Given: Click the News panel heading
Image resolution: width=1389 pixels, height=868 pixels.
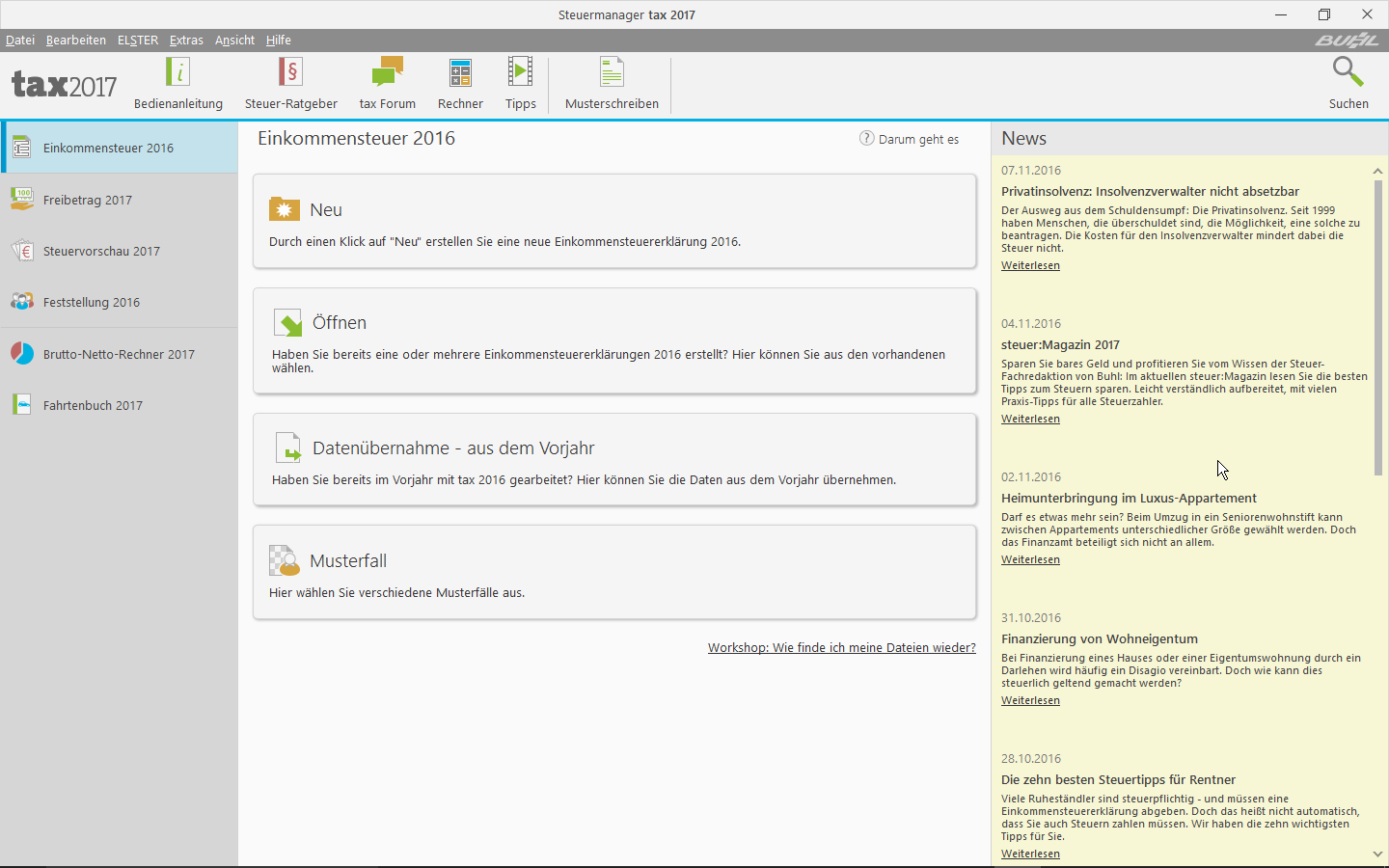Looking at the screenshot, I should point(1023,138).
